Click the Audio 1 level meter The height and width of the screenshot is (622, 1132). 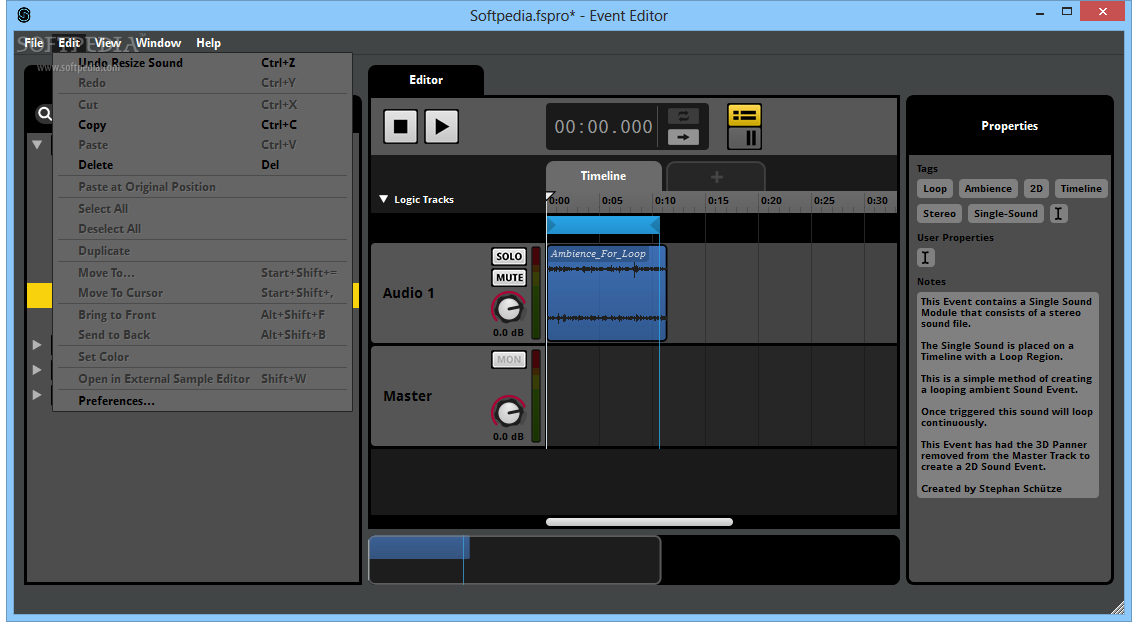click(x=536, y=293)
